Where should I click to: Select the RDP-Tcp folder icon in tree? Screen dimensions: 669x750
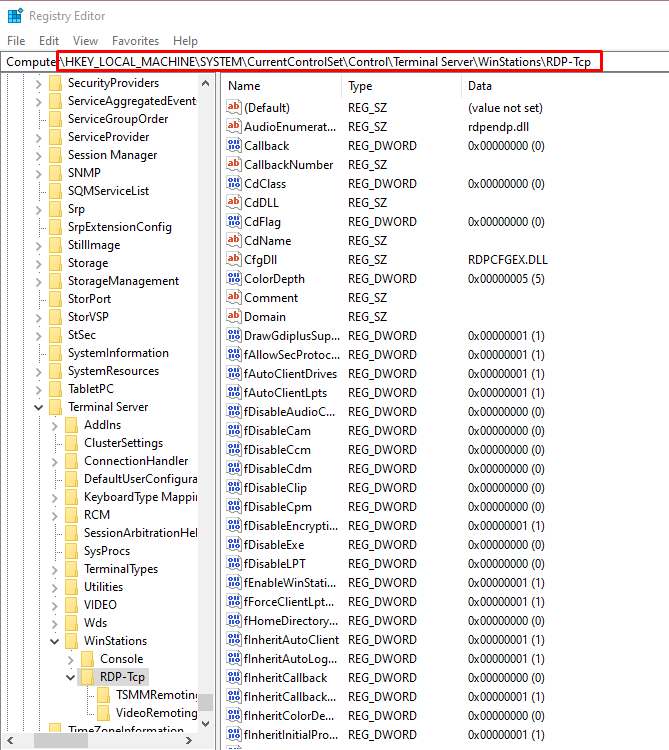(x=87, y=677)
